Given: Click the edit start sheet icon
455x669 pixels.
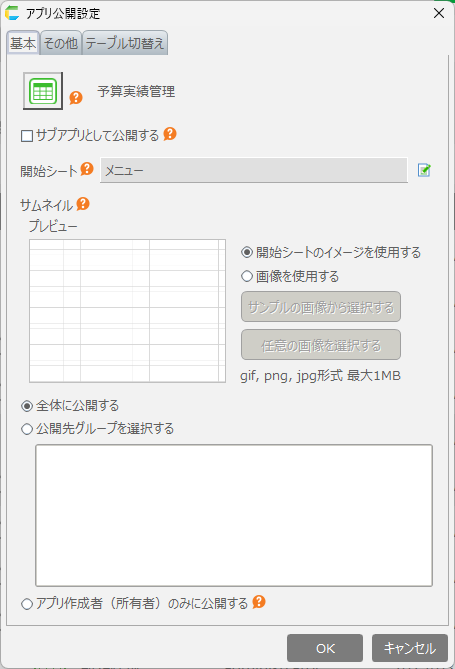Looking at the screenshot, I should pos(424,170).
